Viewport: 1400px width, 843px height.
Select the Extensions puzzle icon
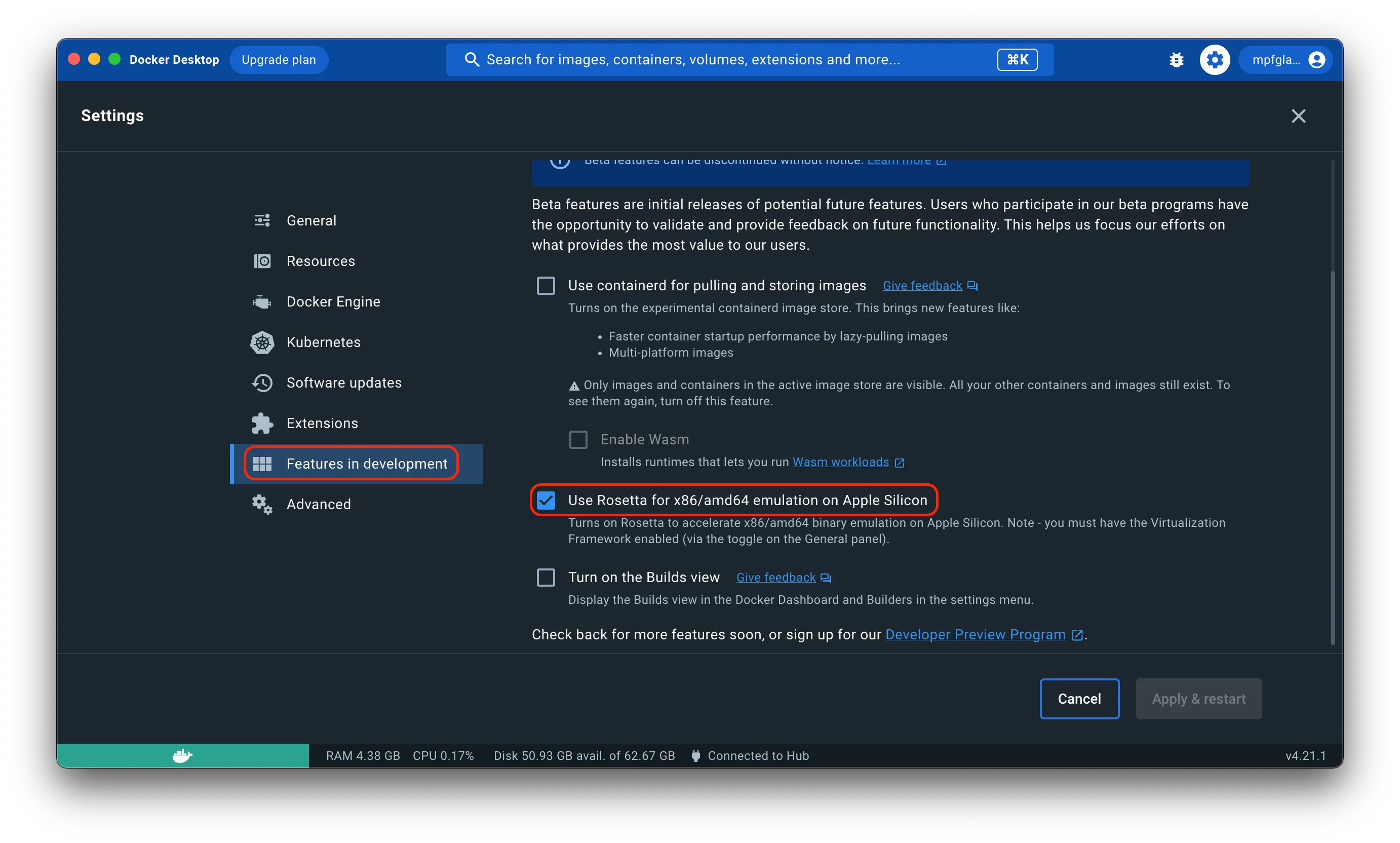(262, 423)
